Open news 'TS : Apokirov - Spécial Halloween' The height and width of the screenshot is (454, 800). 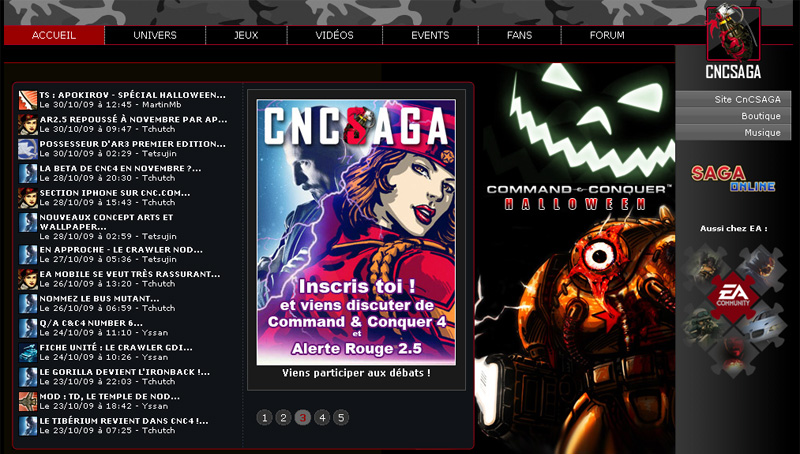(x=133, y=95)
